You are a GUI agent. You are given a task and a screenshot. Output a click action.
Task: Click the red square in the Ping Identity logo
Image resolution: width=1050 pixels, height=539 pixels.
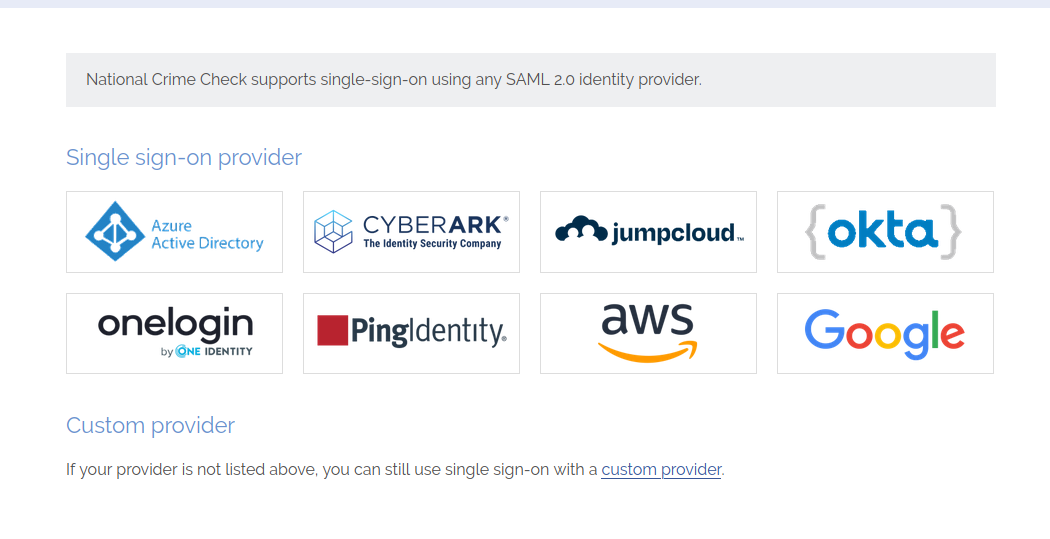pos(332,331)
